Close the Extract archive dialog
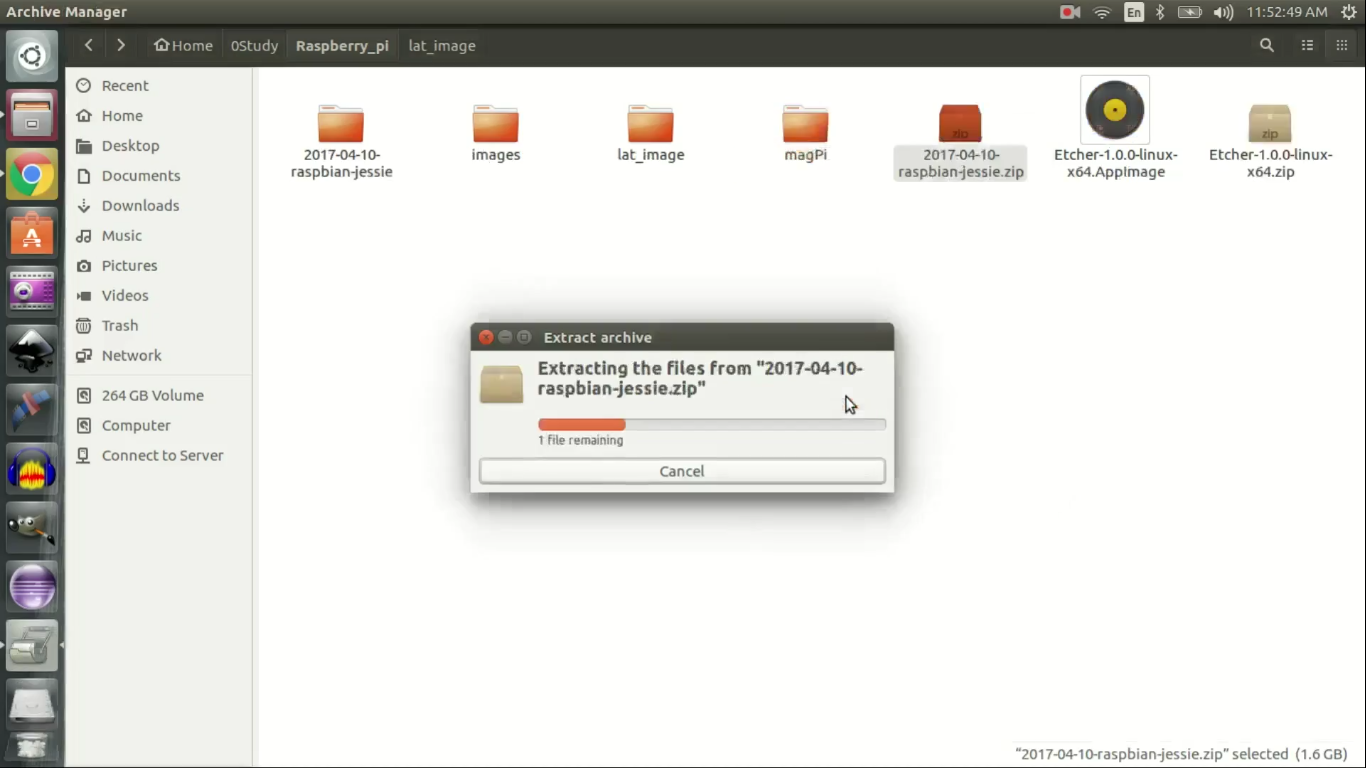Image resolution: width=1366 pixels, height=768 pixels. tap(486, 337)
